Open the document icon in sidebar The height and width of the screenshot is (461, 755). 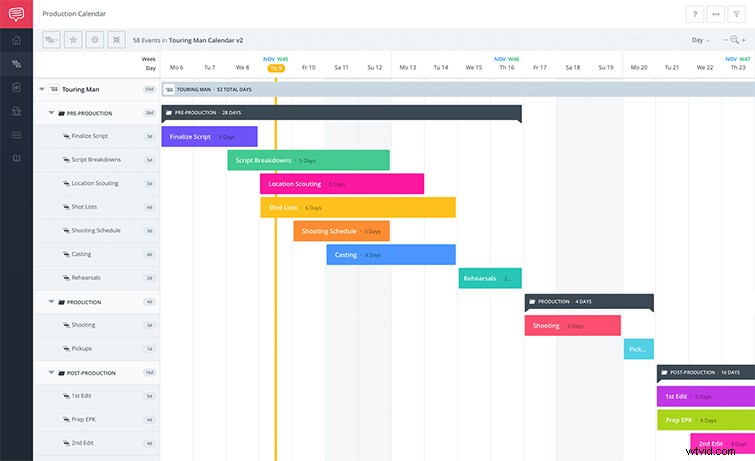(16, 88)
